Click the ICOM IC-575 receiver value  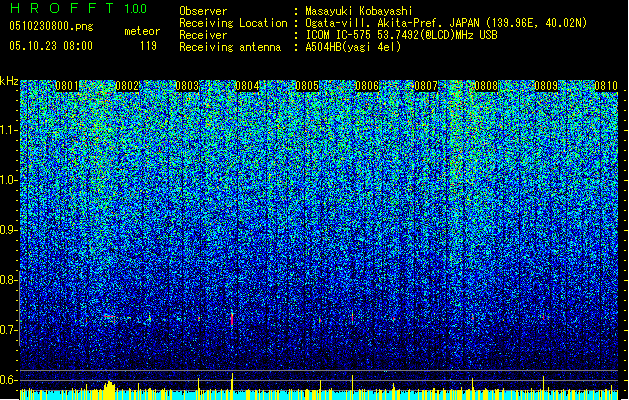pos(401,35)
